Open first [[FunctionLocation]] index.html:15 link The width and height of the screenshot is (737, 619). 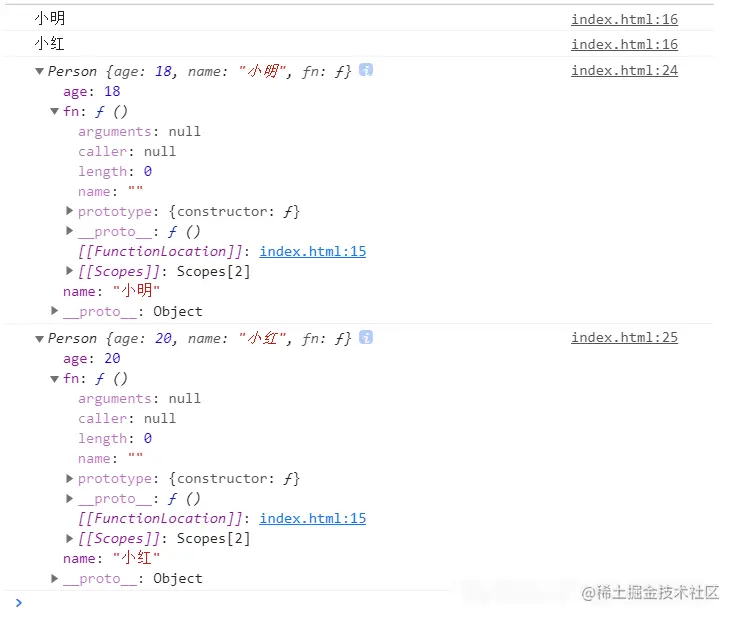[x=312, y=251]
